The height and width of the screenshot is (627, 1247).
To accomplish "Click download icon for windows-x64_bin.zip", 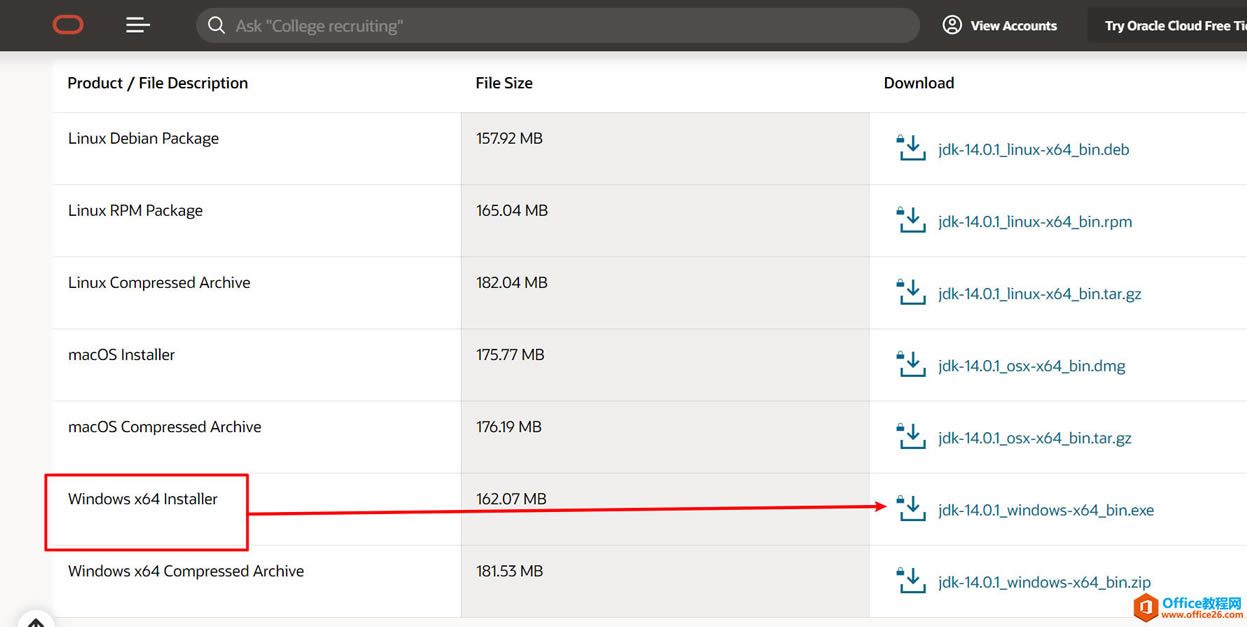I will 911,580.
